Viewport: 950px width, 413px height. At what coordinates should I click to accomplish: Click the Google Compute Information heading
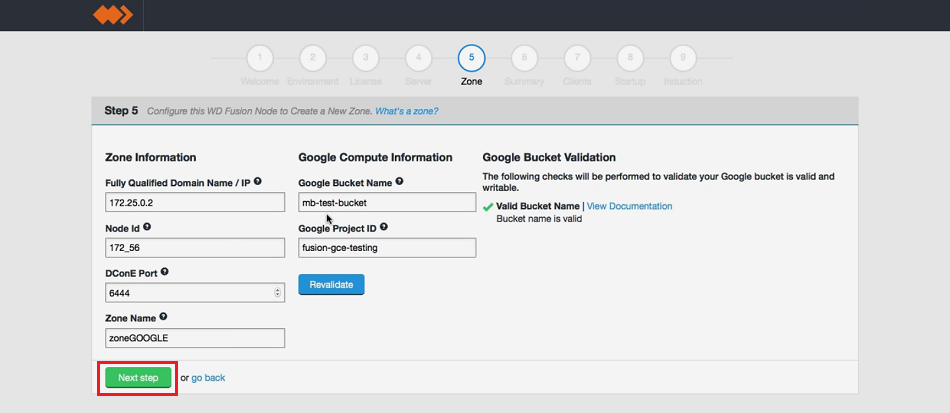click(x=375, y=157)
